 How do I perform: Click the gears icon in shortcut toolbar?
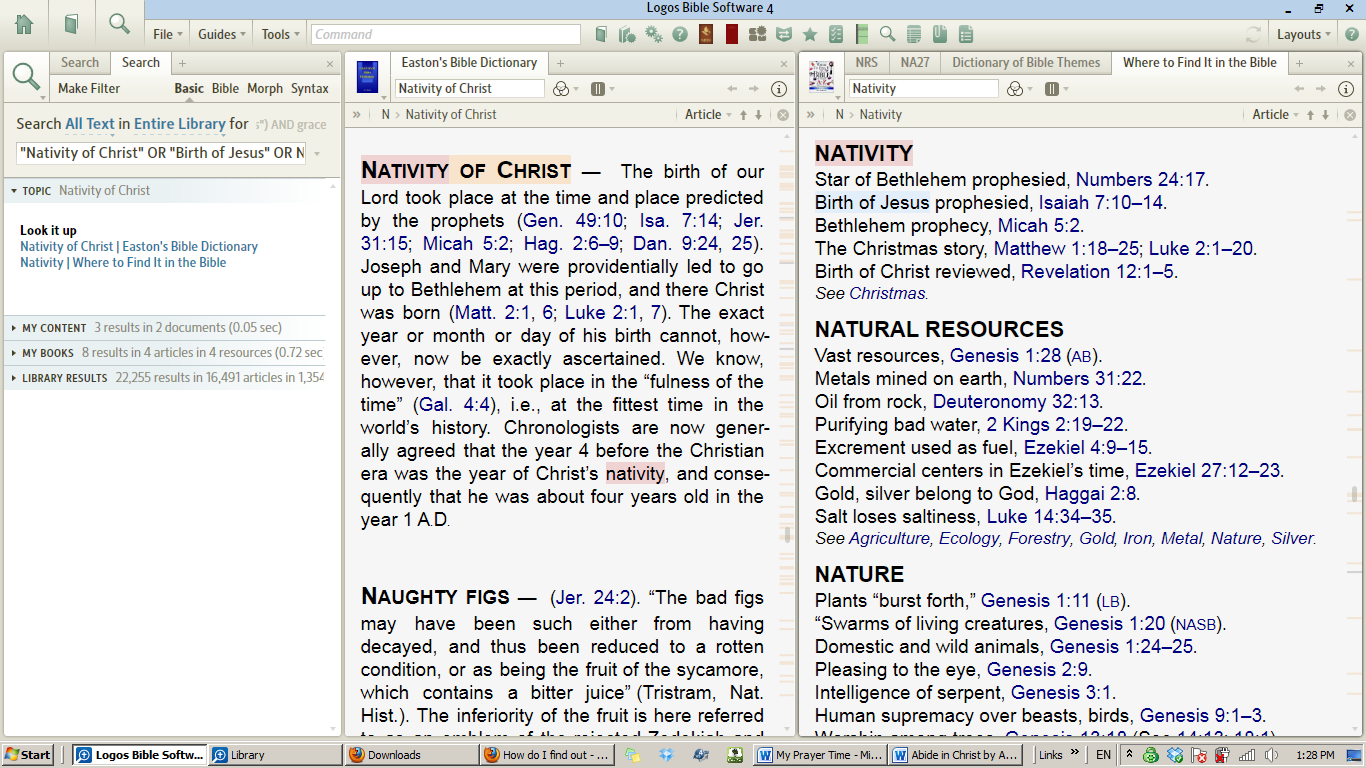coord(654,35)
